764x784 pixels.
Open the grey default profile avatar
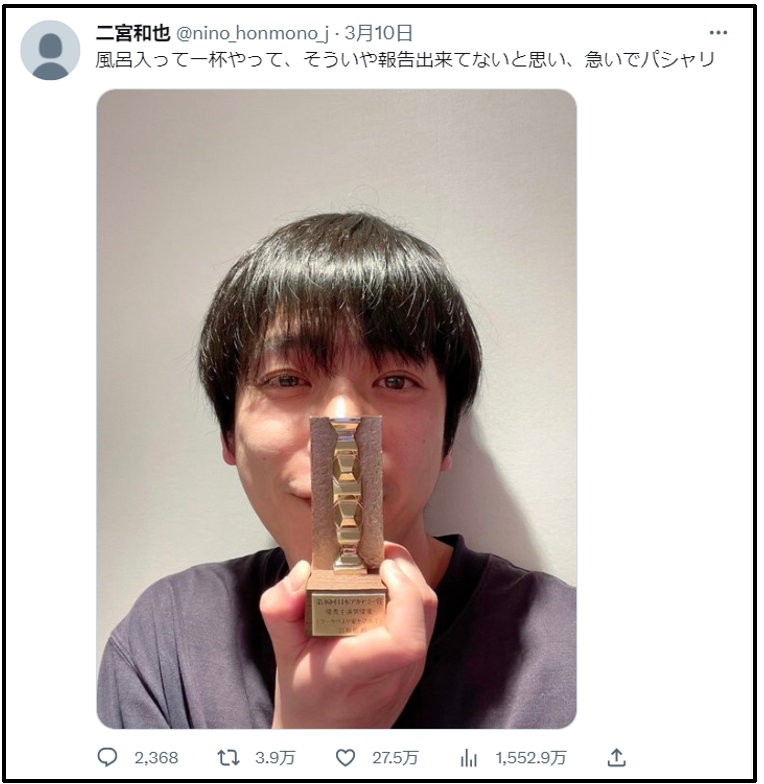point(50,50)
